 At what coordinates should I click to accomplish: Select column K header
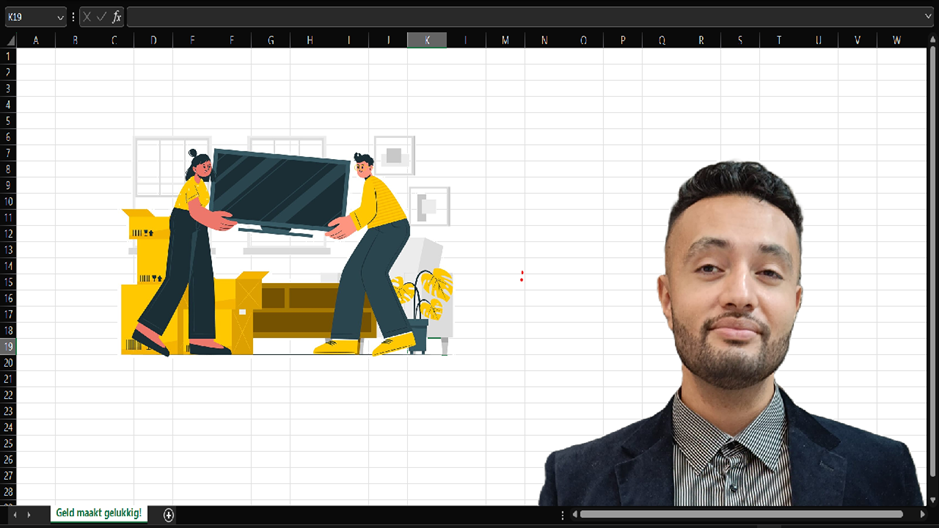coord(427,40)
